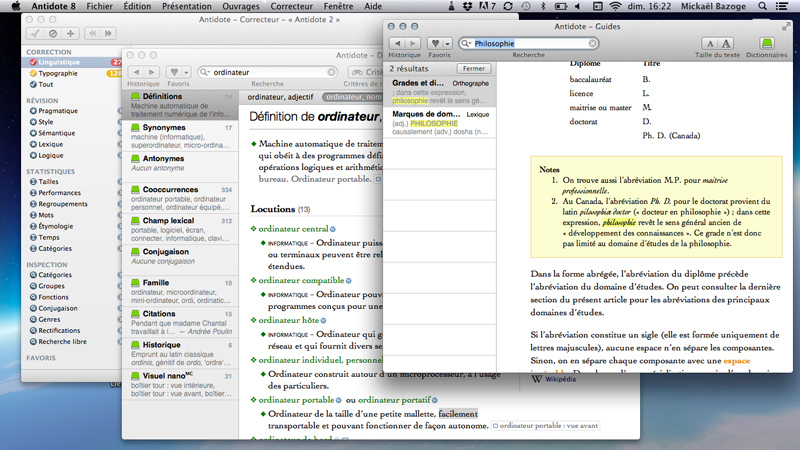The width and height of the screenshot is (800, 450).
Task: Select the Synonymes dictionary
Action: 181,136
